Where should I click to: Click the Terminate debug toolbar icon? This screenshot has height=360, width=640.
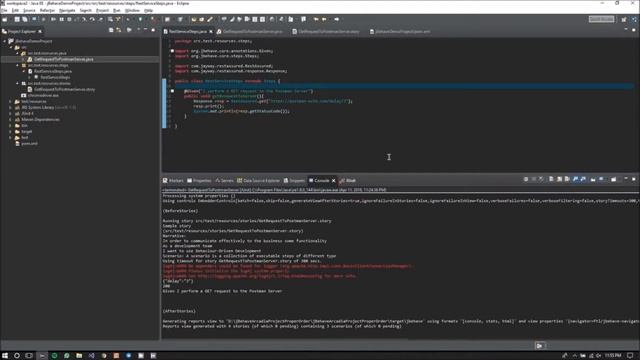pos(69,19)
